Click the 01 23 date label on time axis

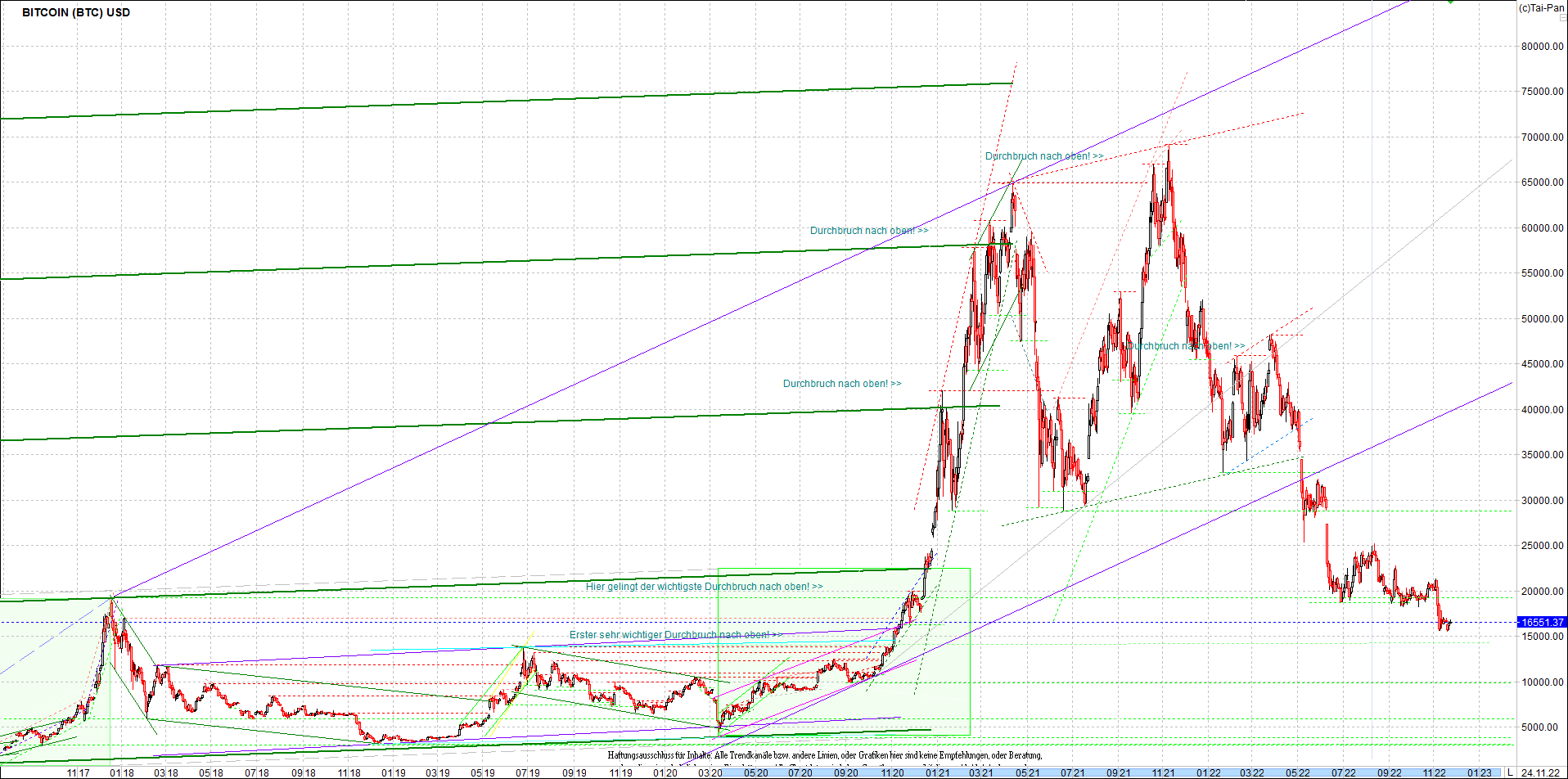pyautogui.click(x=1479, y=772)
